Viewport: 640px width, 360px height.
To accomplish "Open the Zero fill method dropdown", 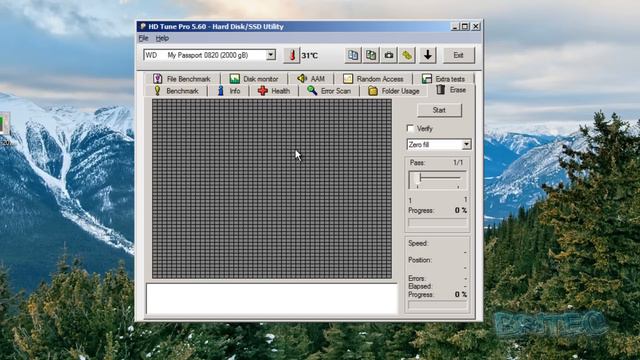I will [x=467, y=144].
